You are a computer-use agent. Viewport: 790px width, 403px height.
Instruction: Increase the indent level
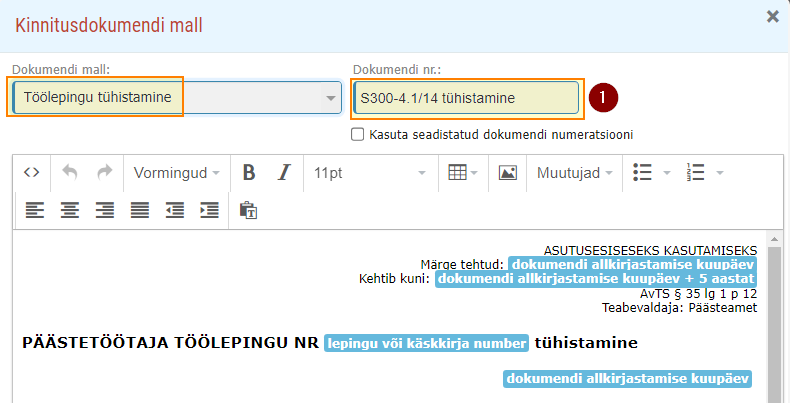209,210
